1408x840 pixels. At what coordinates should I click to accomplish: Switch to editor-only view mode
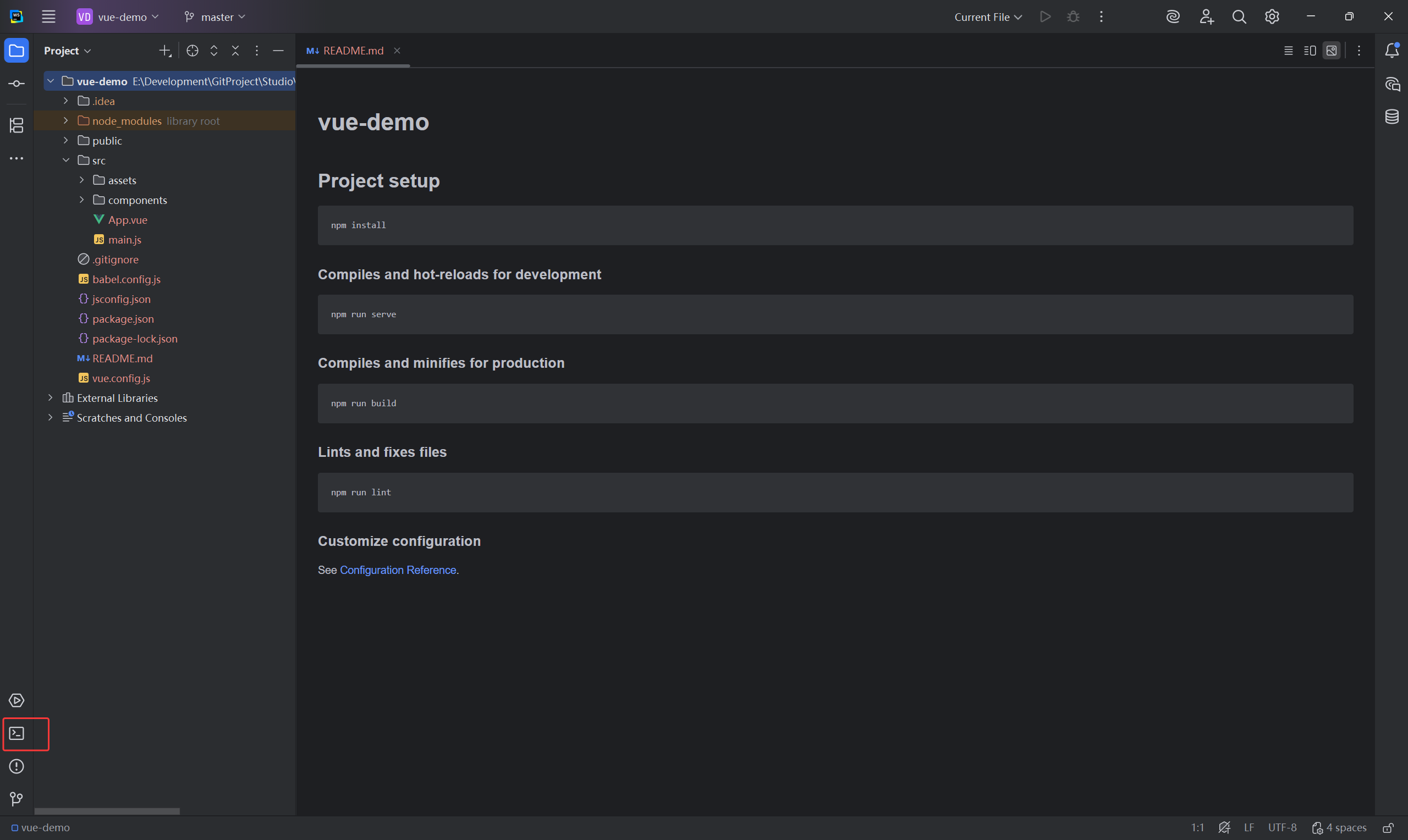(x=1288, y=51)
